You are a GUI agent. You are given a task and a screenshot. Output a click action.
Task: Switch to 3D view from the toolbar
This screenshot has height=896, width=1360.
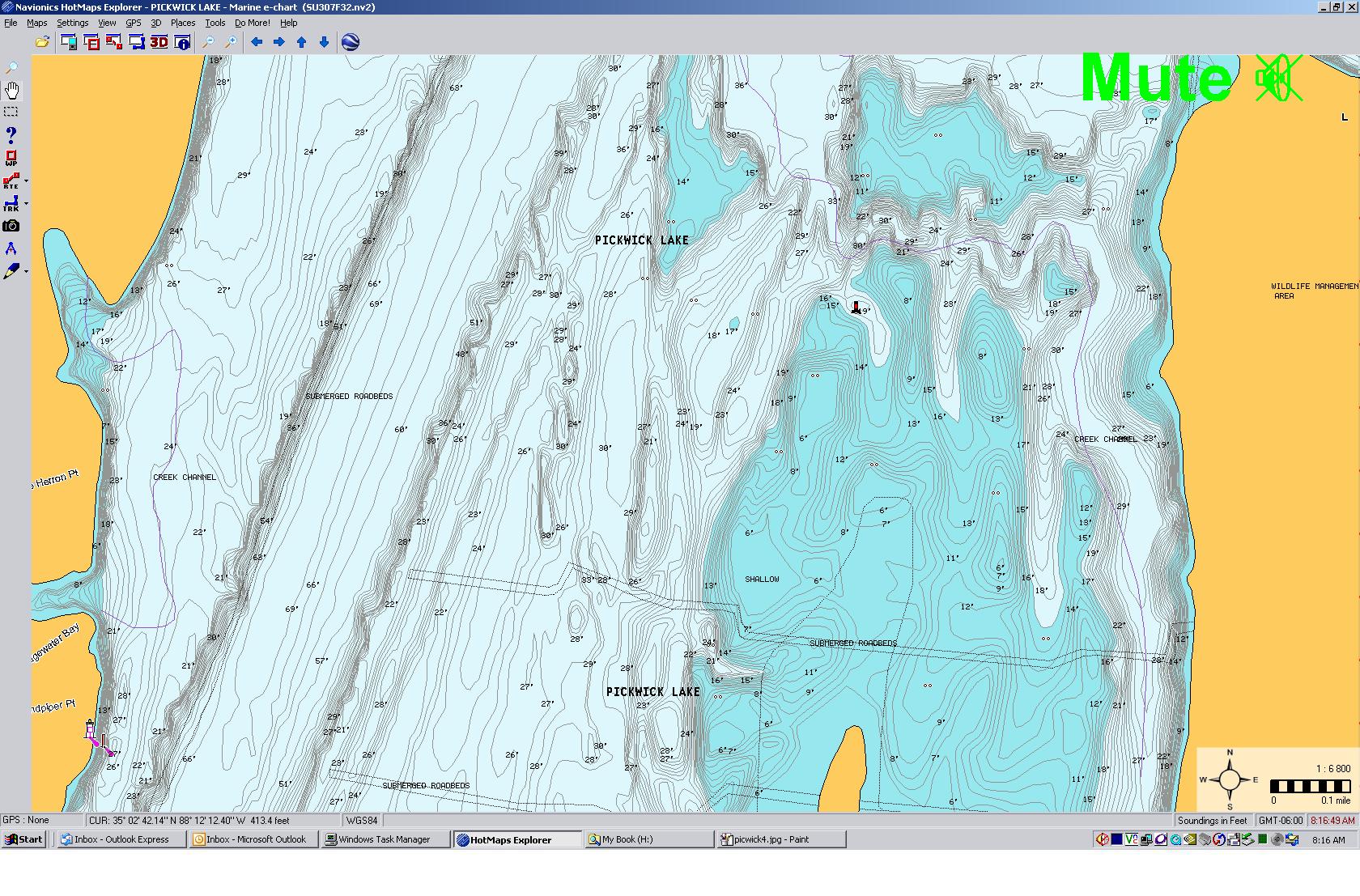pyautogui.click(x=159, y=42)
